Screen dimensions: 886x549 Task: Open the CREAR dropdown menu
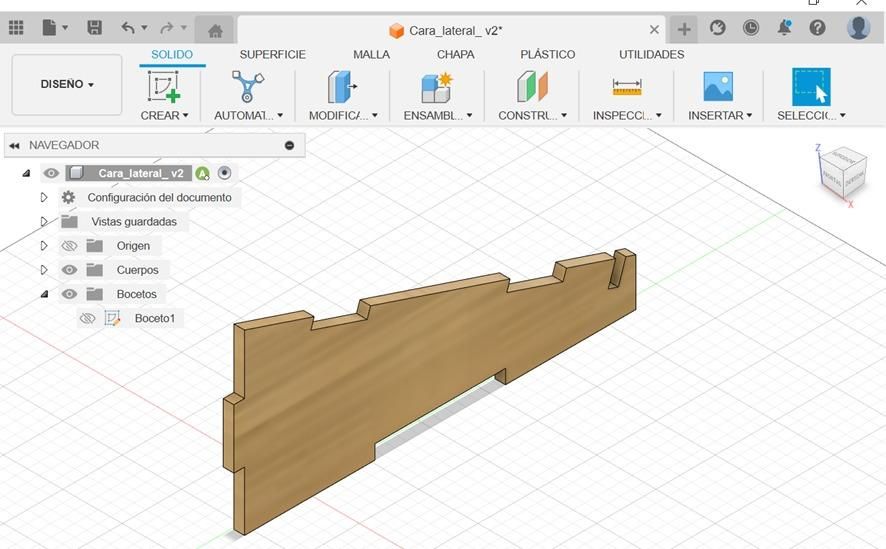click(164, 115)
